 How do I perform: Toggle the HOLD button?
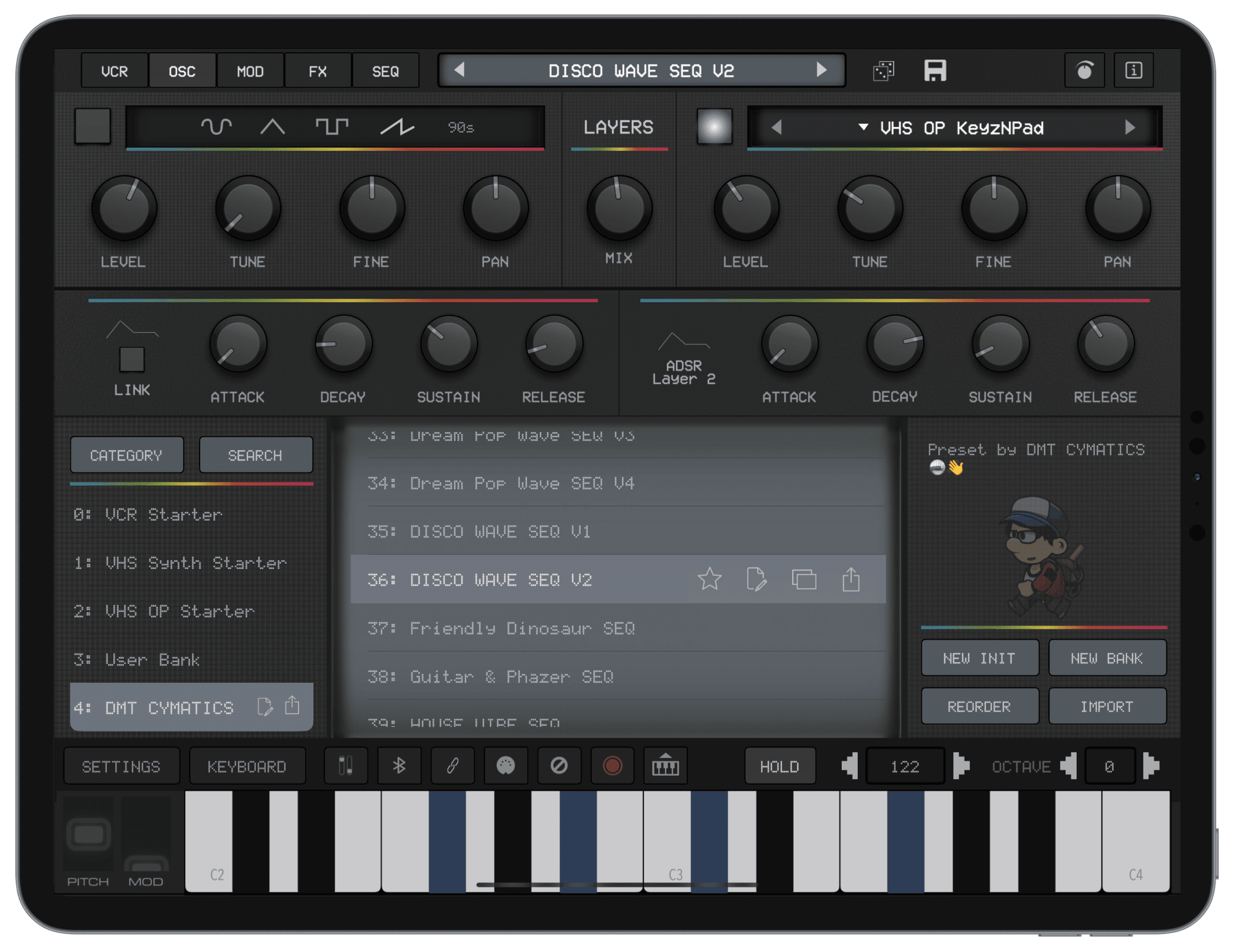pos(780,766)
